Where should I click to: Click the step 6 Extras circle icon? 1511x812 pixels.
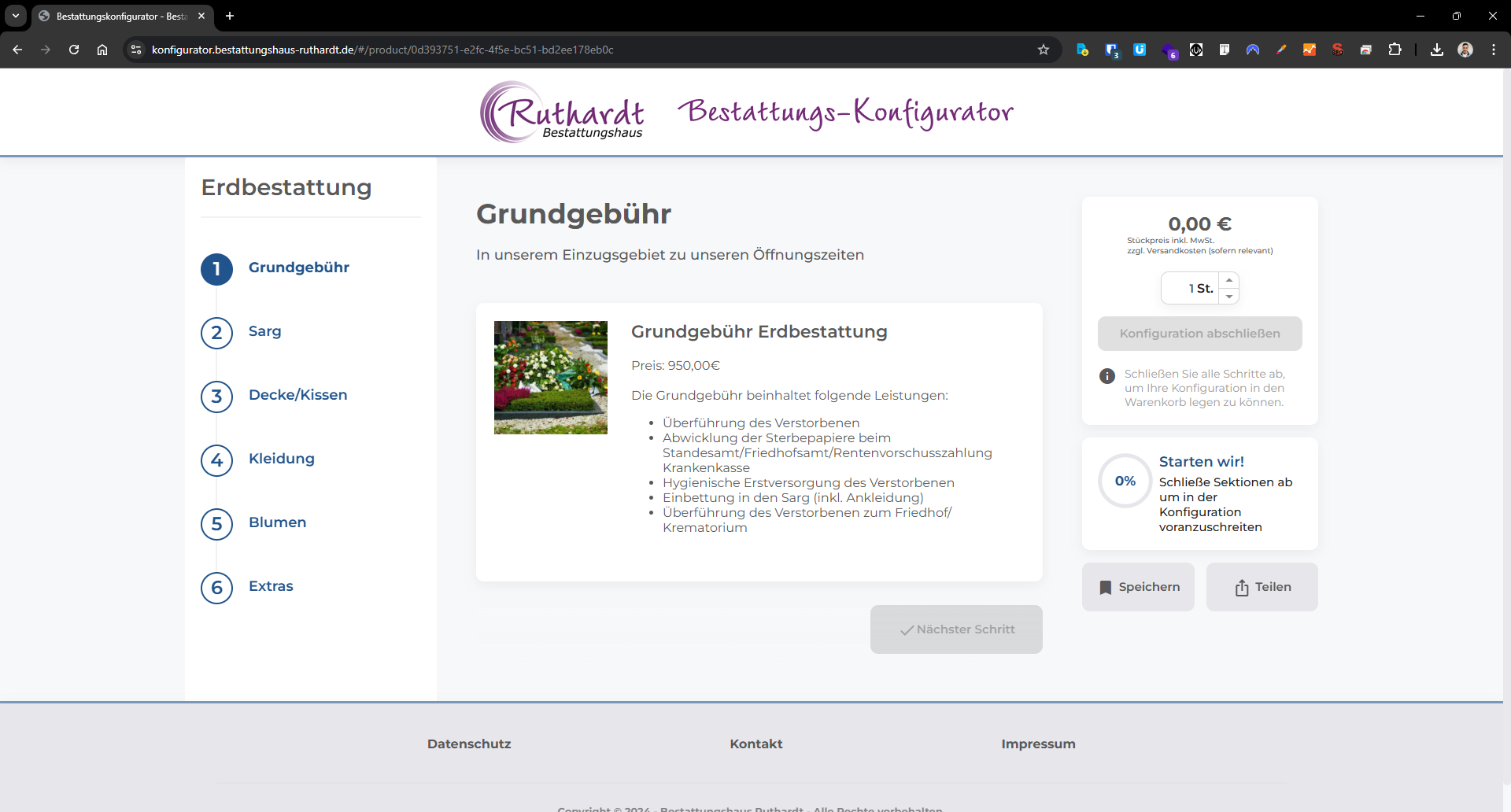coord(216,588)
